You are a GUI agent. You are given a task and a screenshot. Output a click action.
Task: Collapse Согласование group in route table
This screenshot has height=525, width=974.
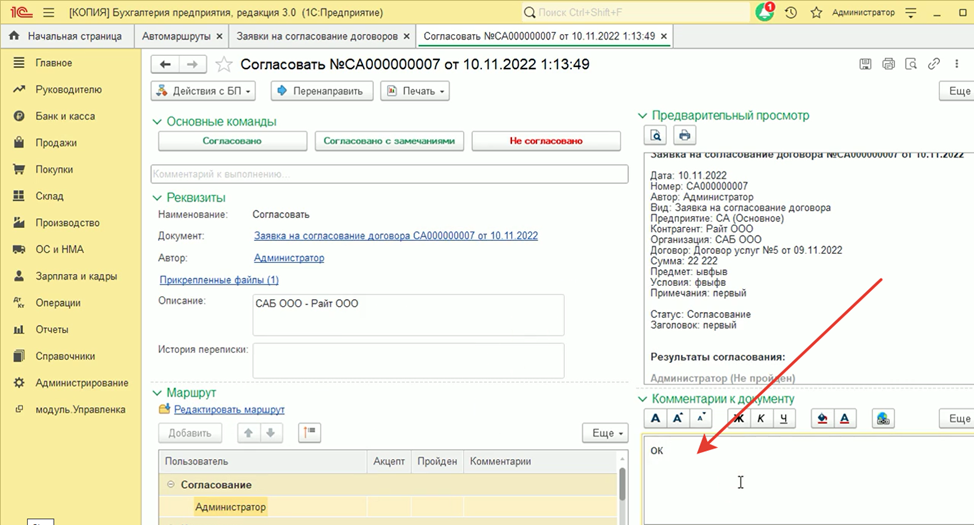[171, 485]
